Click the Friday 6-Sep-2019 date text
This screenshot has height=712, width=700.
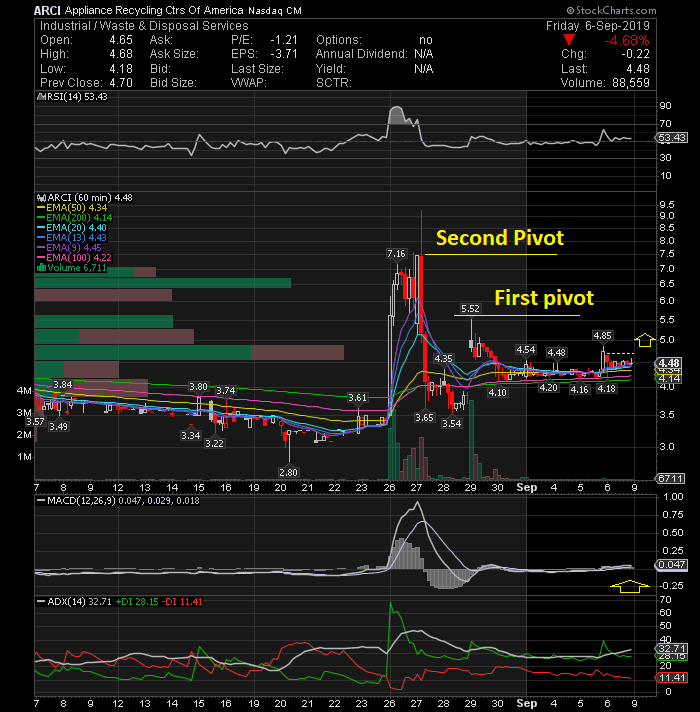598,25
